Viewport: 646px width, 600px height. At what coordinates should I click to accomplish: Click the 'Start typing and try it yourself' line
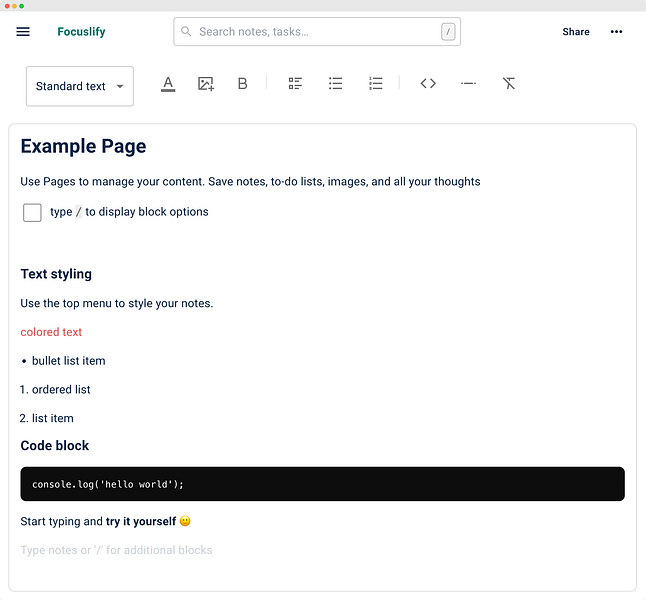click(105, 522)
